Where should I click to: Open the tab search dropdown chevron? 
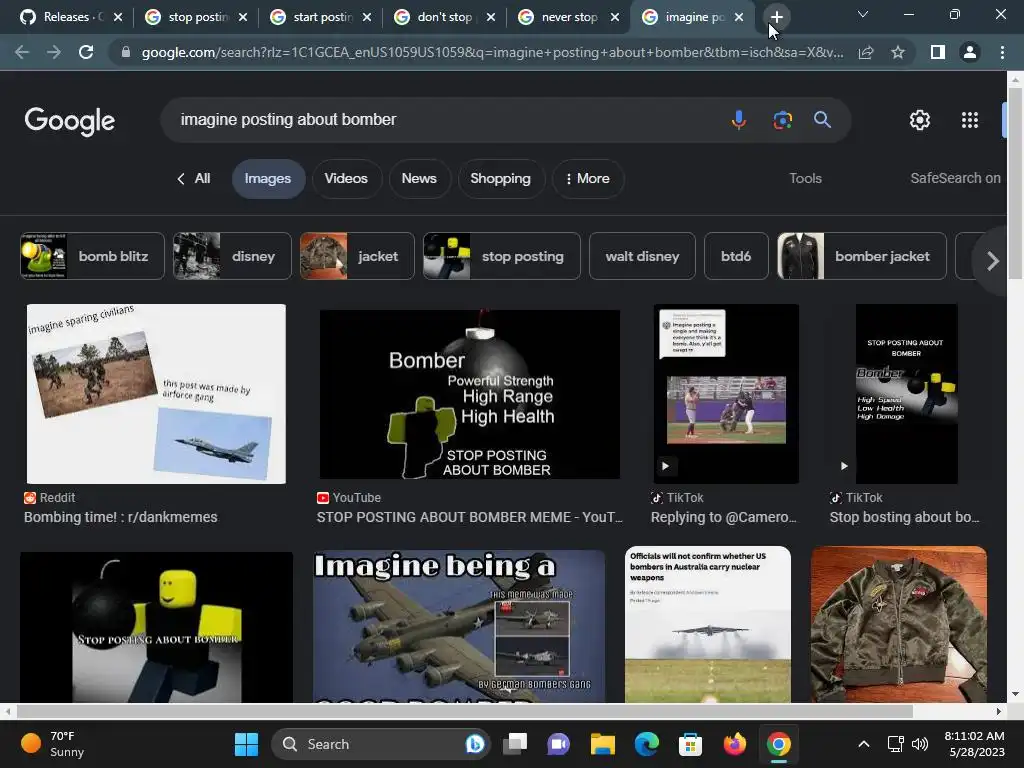pyautogui.click(x=863, y=14)
